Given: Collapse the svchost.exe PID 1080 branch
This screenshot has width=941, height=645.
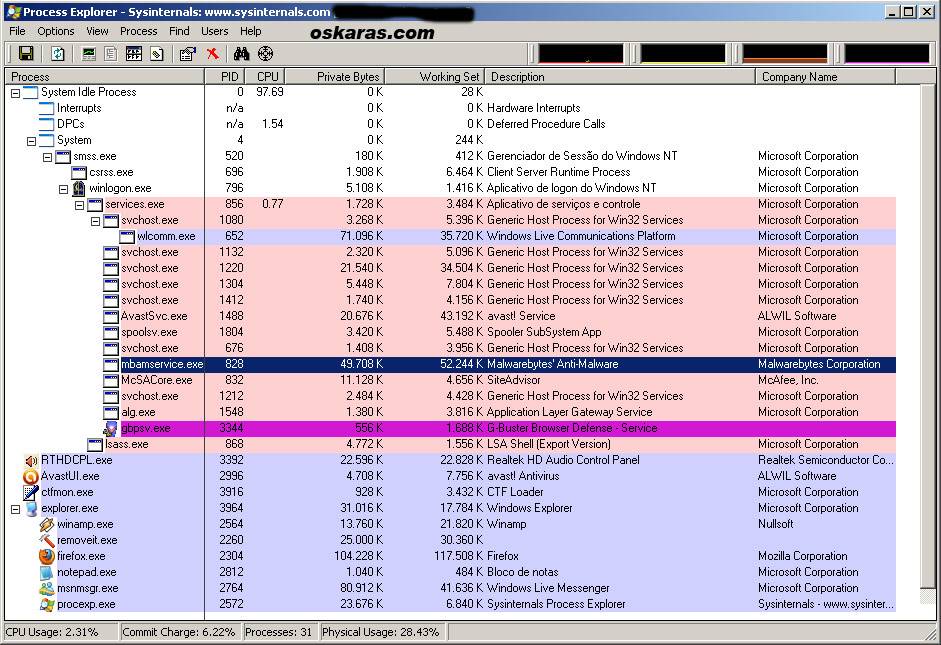Looking at the screenshot, I should pos(95,221).
